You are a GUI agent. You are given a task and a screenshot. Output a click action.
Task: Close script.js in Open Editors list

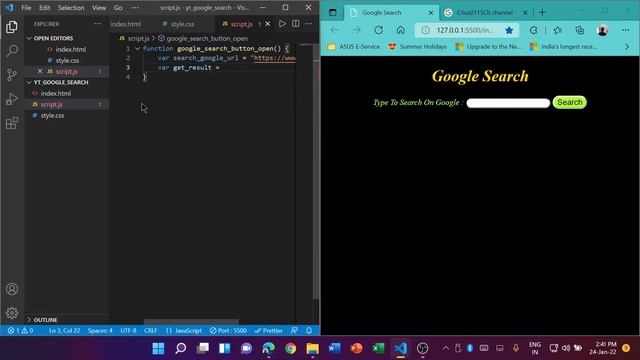coord(40,71)
